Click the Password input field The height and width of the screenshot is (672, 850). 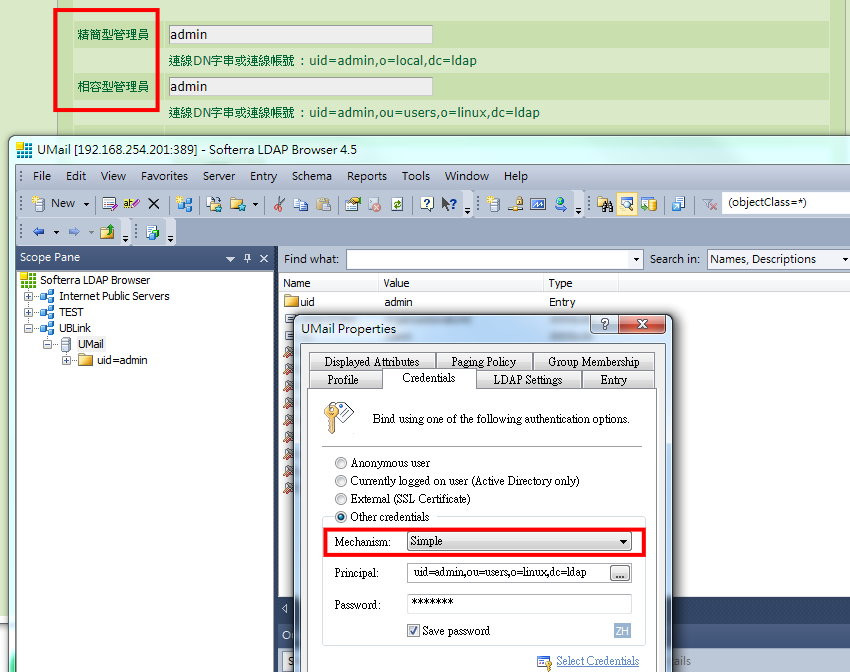tap(519, 603)
